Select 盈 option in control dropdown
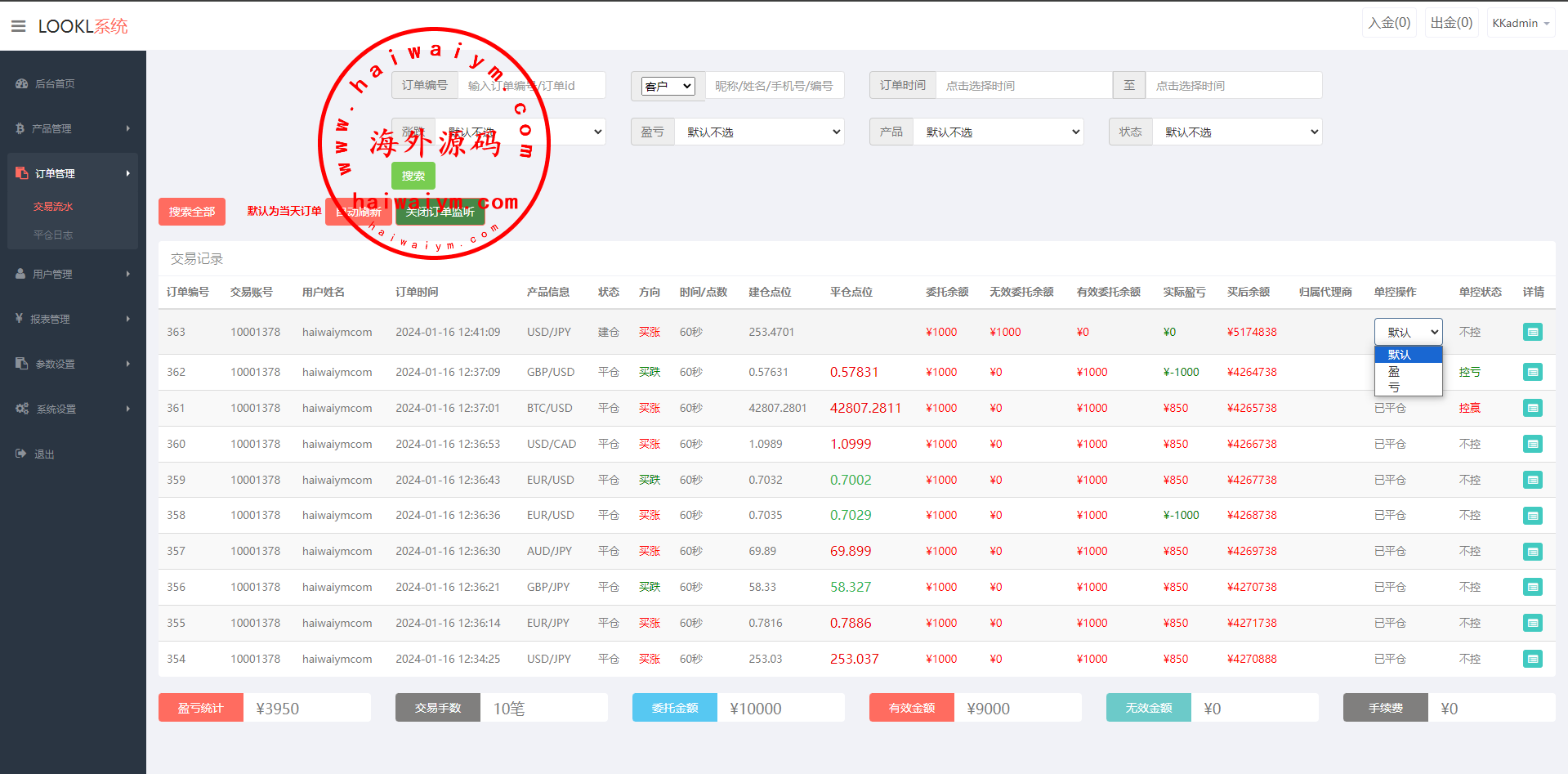 (1394, 371)
